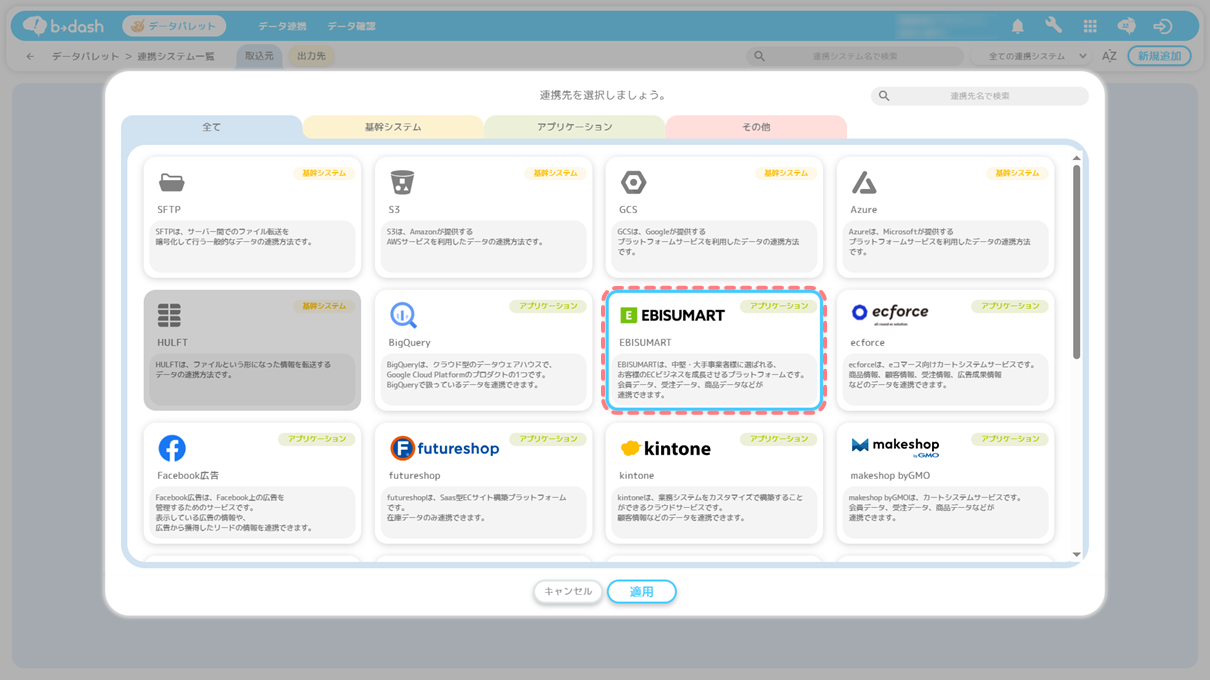Click the futureshop description text
1210x680 pixels.
[477, 507]
